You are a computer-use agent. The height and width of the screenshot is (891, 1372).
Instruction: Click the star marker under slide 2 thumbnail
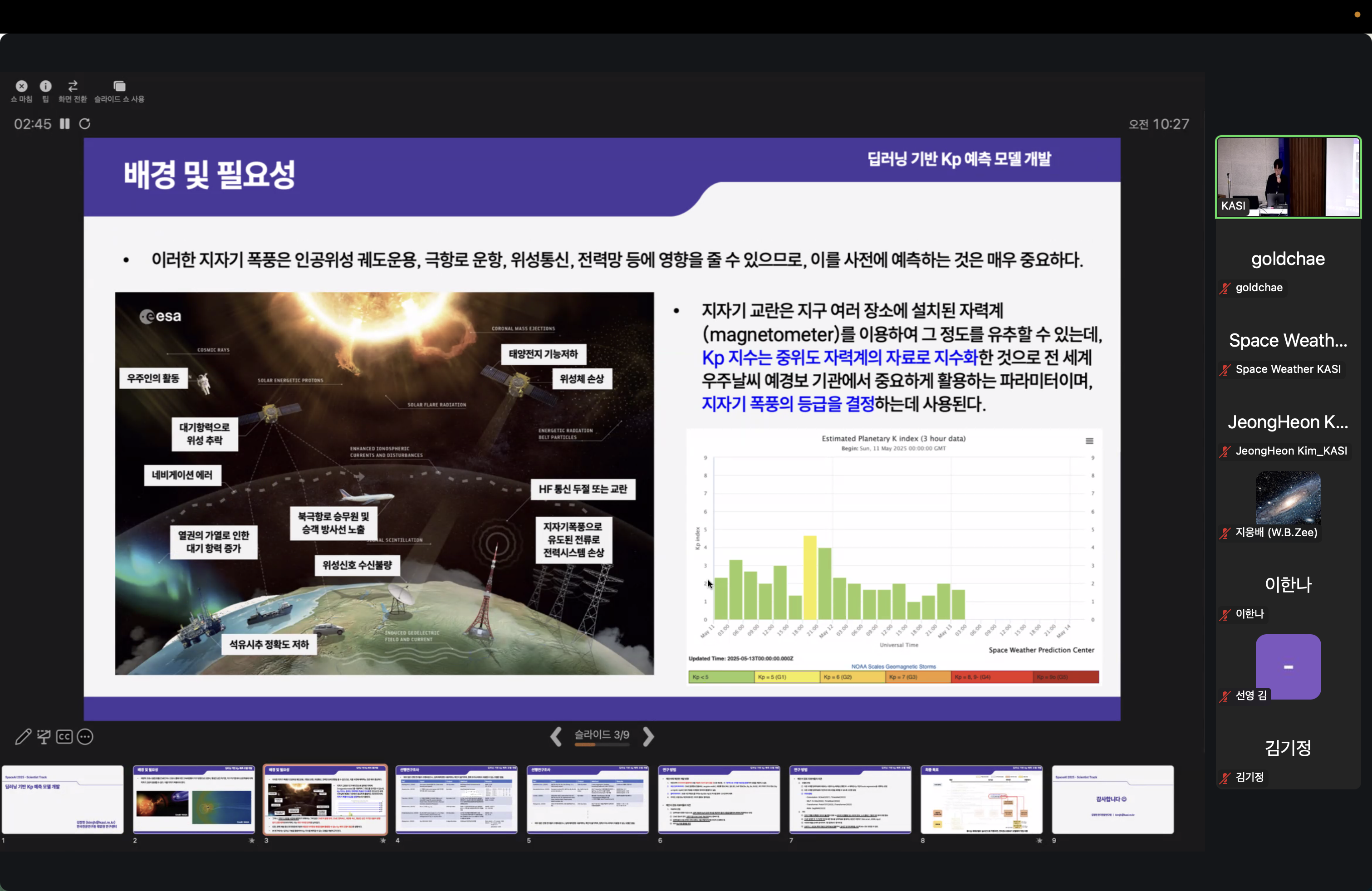tap(251, 840)
